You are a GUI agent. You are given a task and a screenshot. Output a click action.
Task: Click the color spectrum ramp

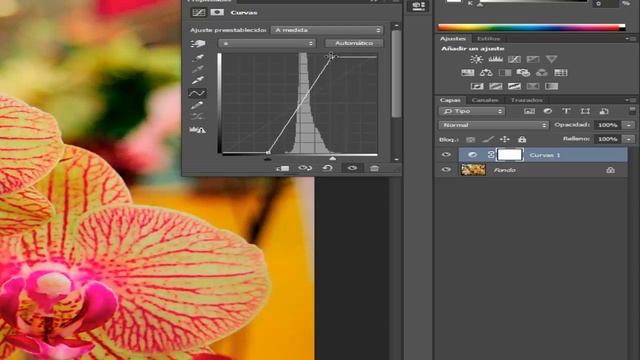pyautogui.click(x=531, y=28)
